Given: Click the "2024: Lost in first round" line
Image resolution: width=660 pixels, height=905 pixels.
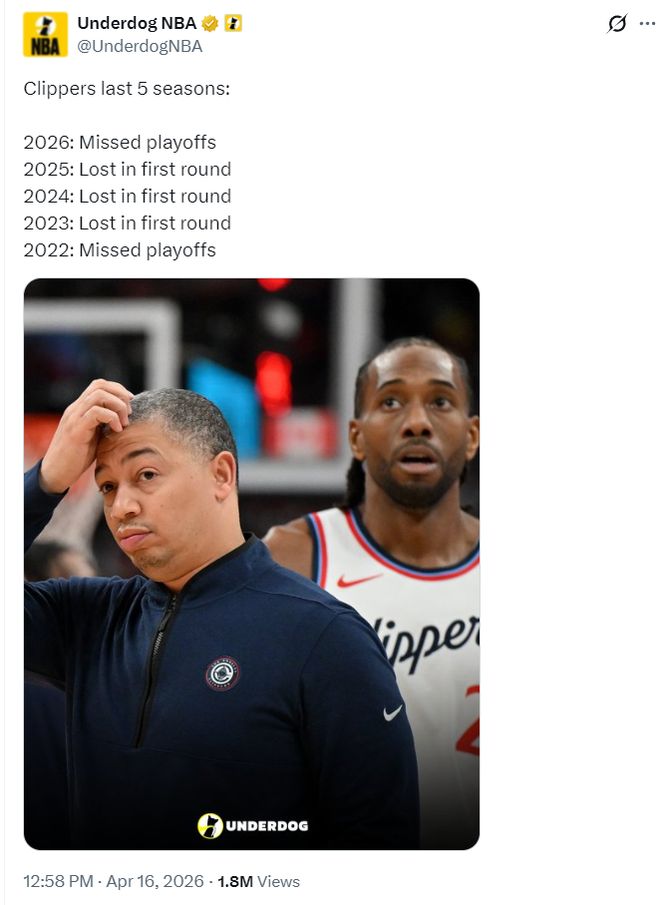Looking at the screenshot, I should (128, 196).
